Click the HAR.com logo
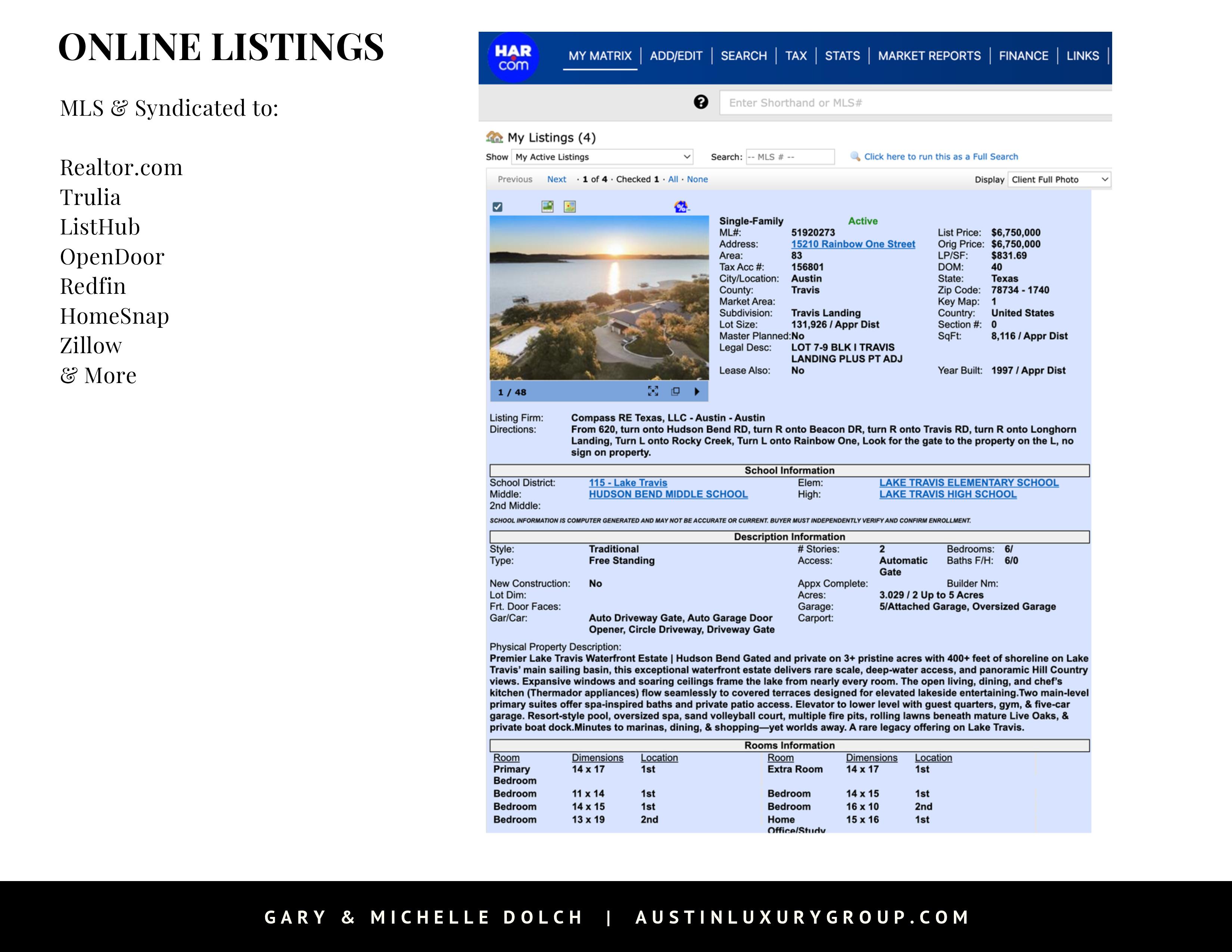This screenshot has width=1232, height=952. [x=513, y=57]
